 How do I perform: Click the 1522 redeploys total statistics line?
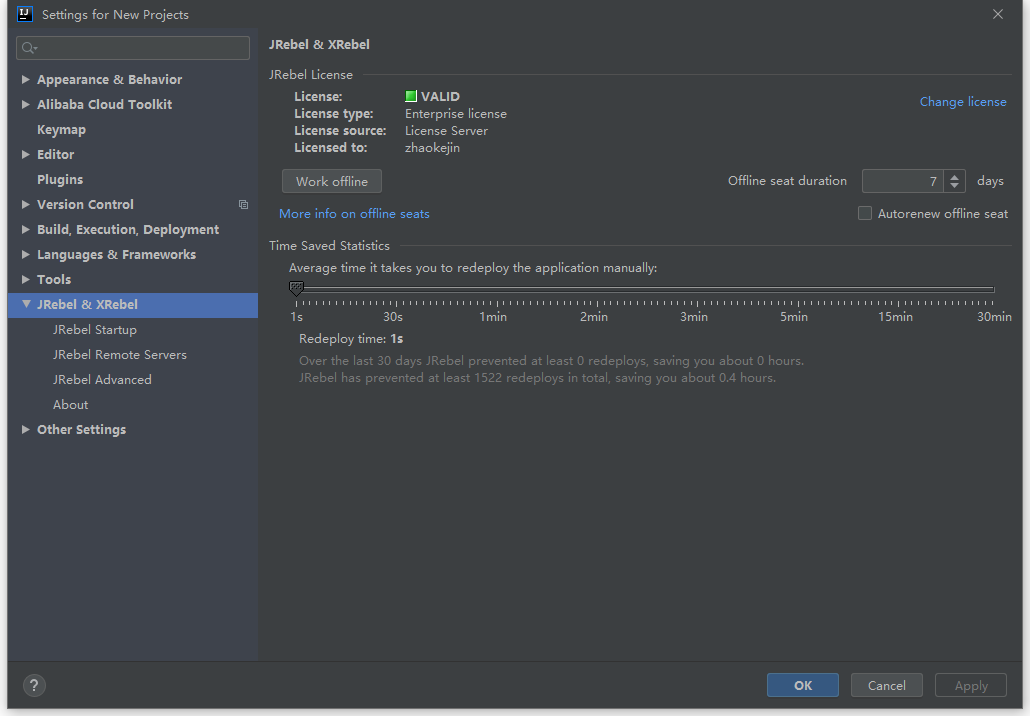pos(537,378)
